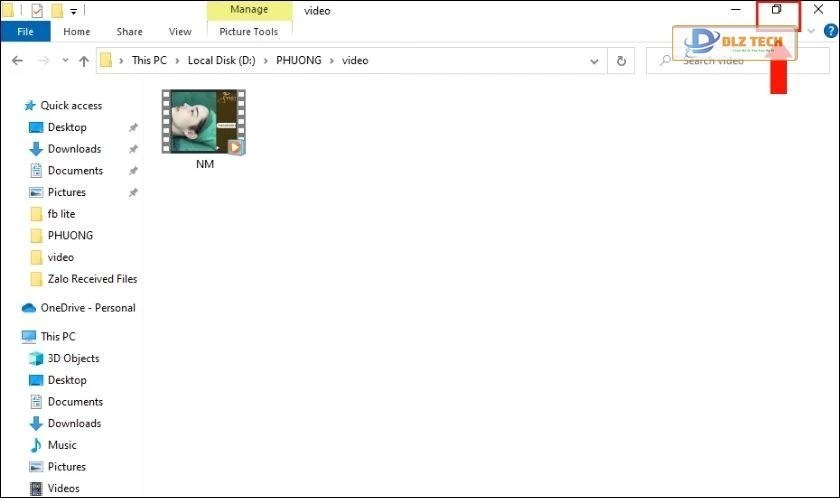The height and width of the screenshot is (500, 840).
Task: Click the Back navigation arrow
Action: tap(17, 61)
